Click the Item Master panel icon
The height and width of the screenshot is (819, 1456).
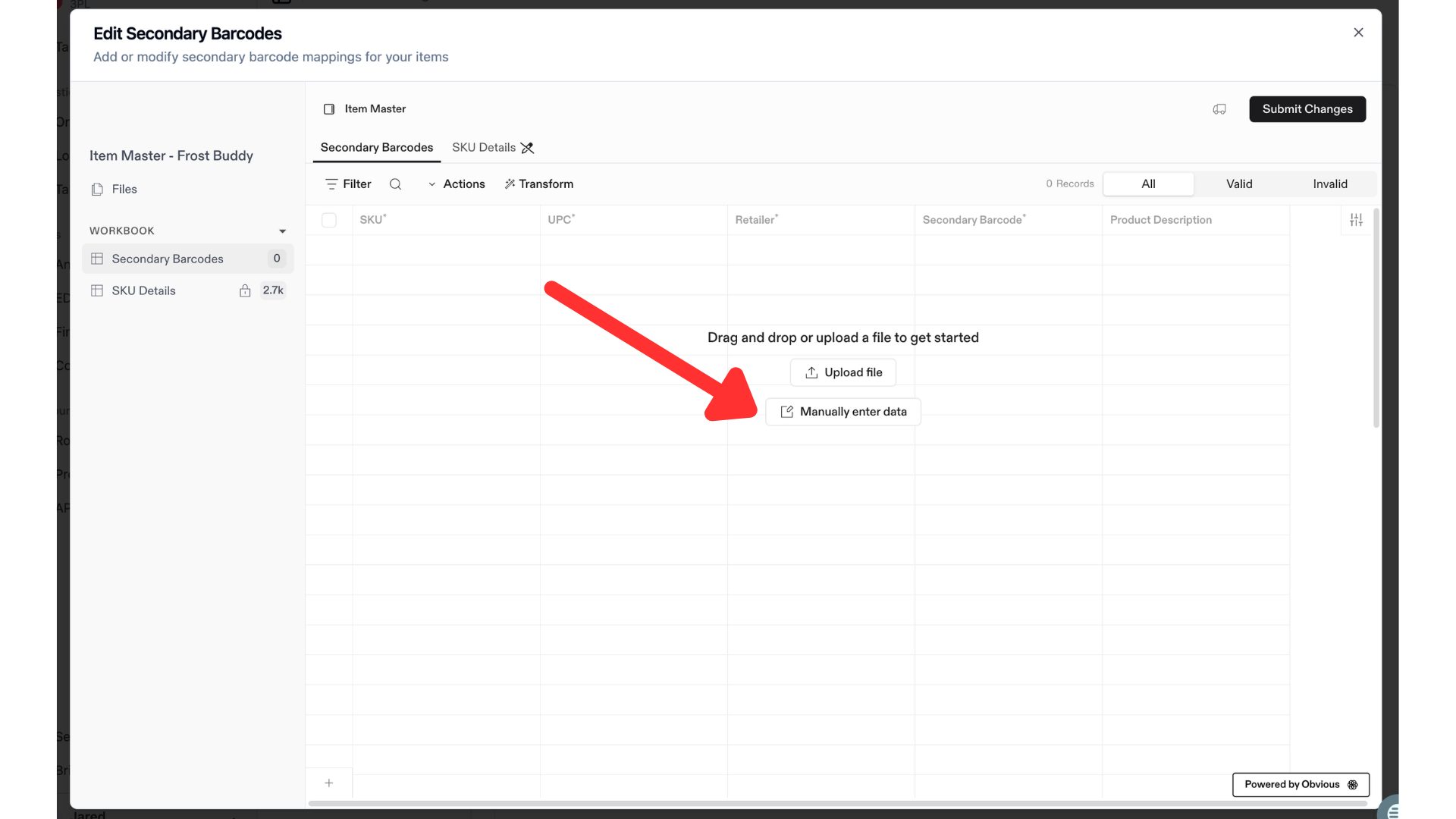point(329,109)
